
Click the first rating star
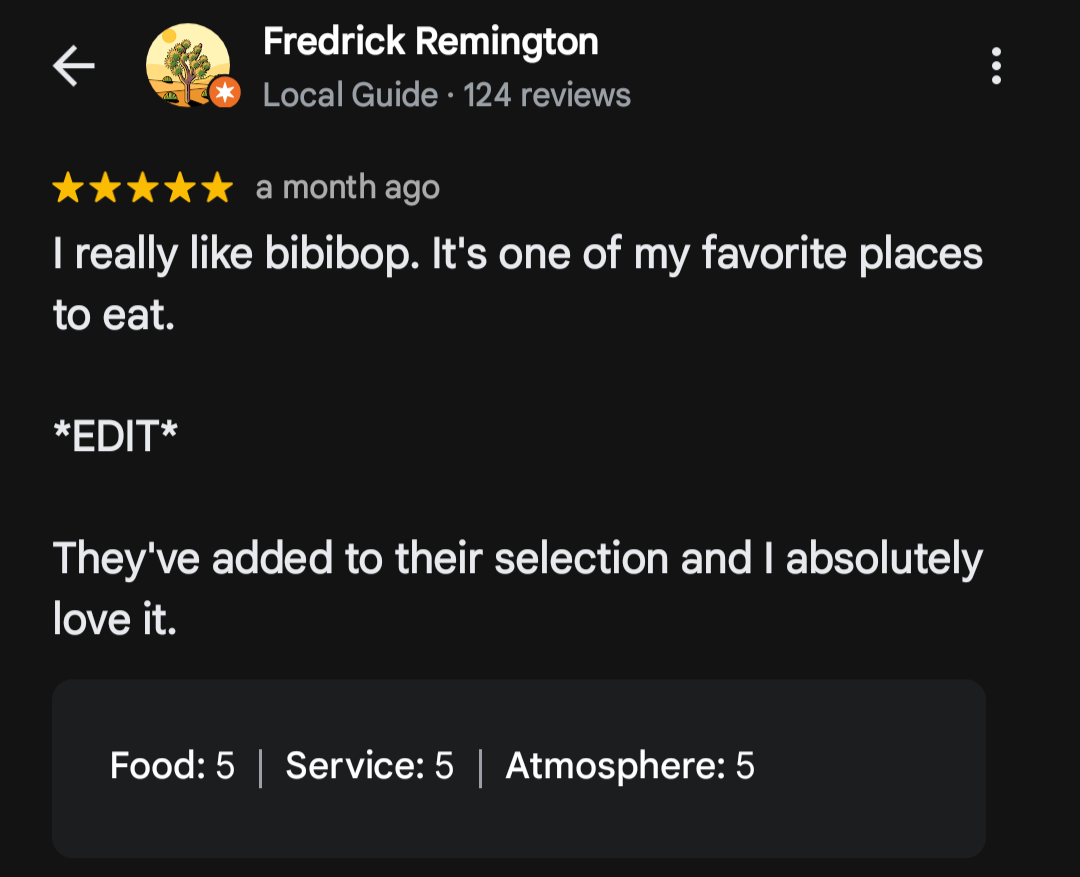[x=68, y=188]
